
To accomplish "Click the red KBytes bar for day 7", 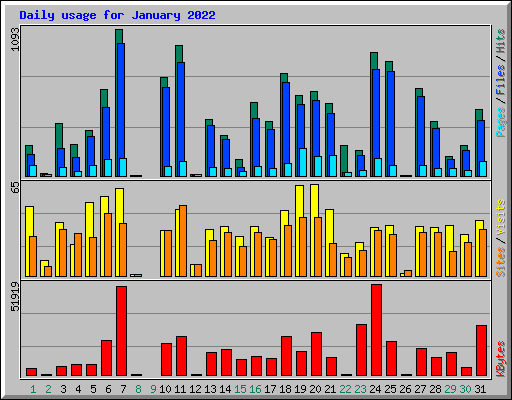I will 121,331.
